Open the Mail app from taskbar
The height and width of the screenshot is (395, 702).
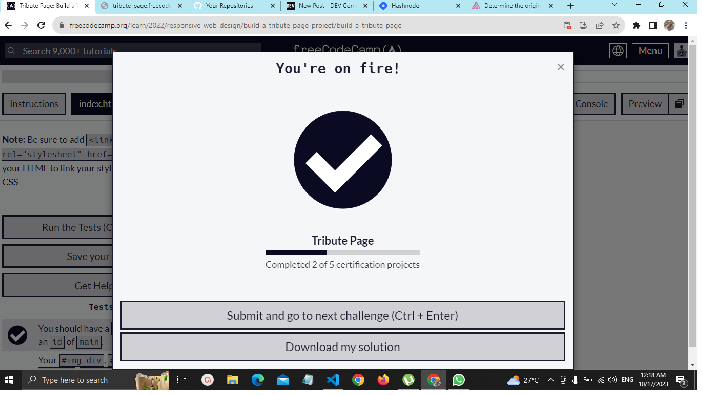click(x=283, y=380)
